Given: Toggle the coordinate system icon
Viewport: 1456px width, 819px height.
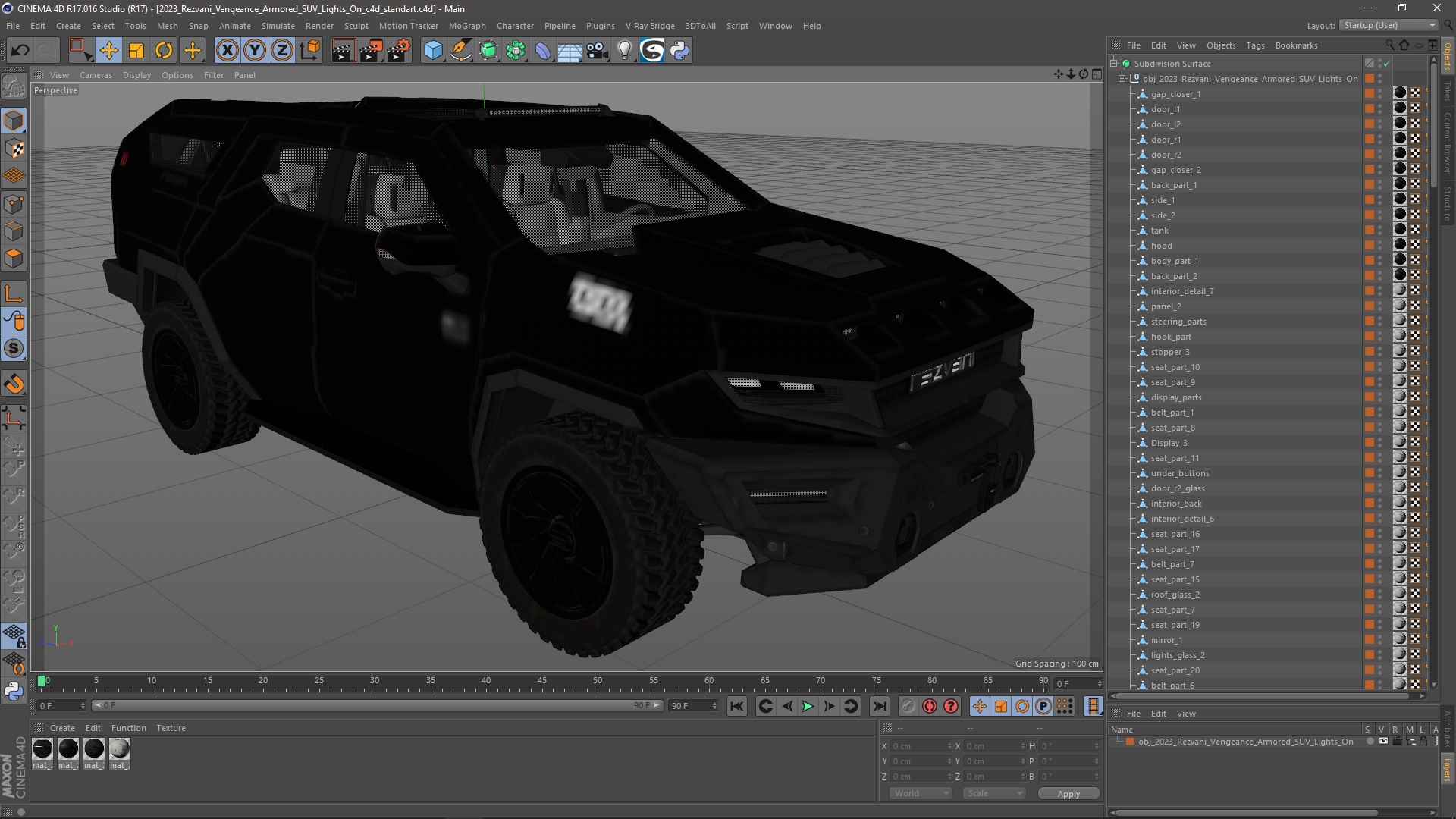Looking at the screenshot, I should tap(310, 51).
